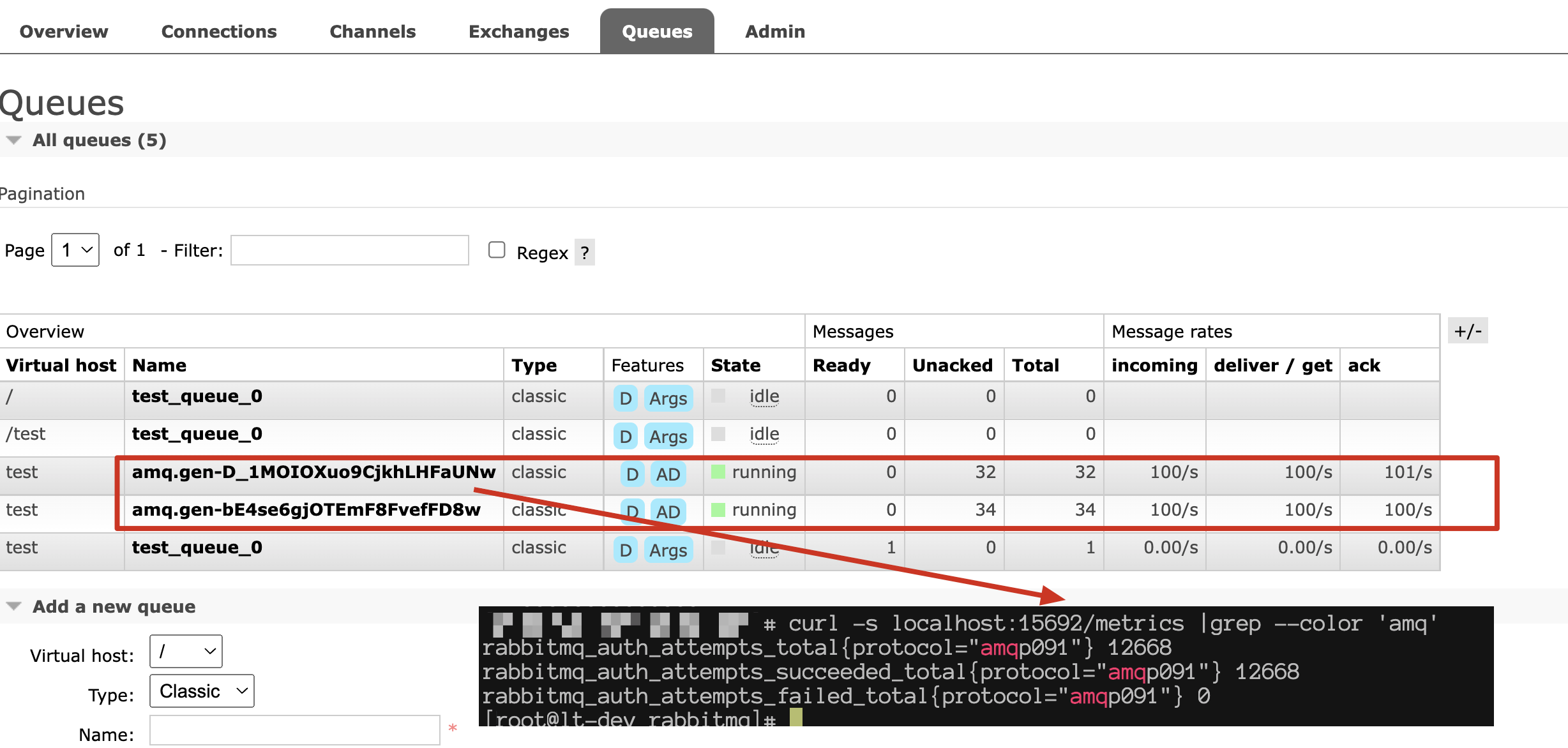Viewport: 1568px width, 748px height.
Task: Enable the Regex checkbox
Action: pos(497,250)
